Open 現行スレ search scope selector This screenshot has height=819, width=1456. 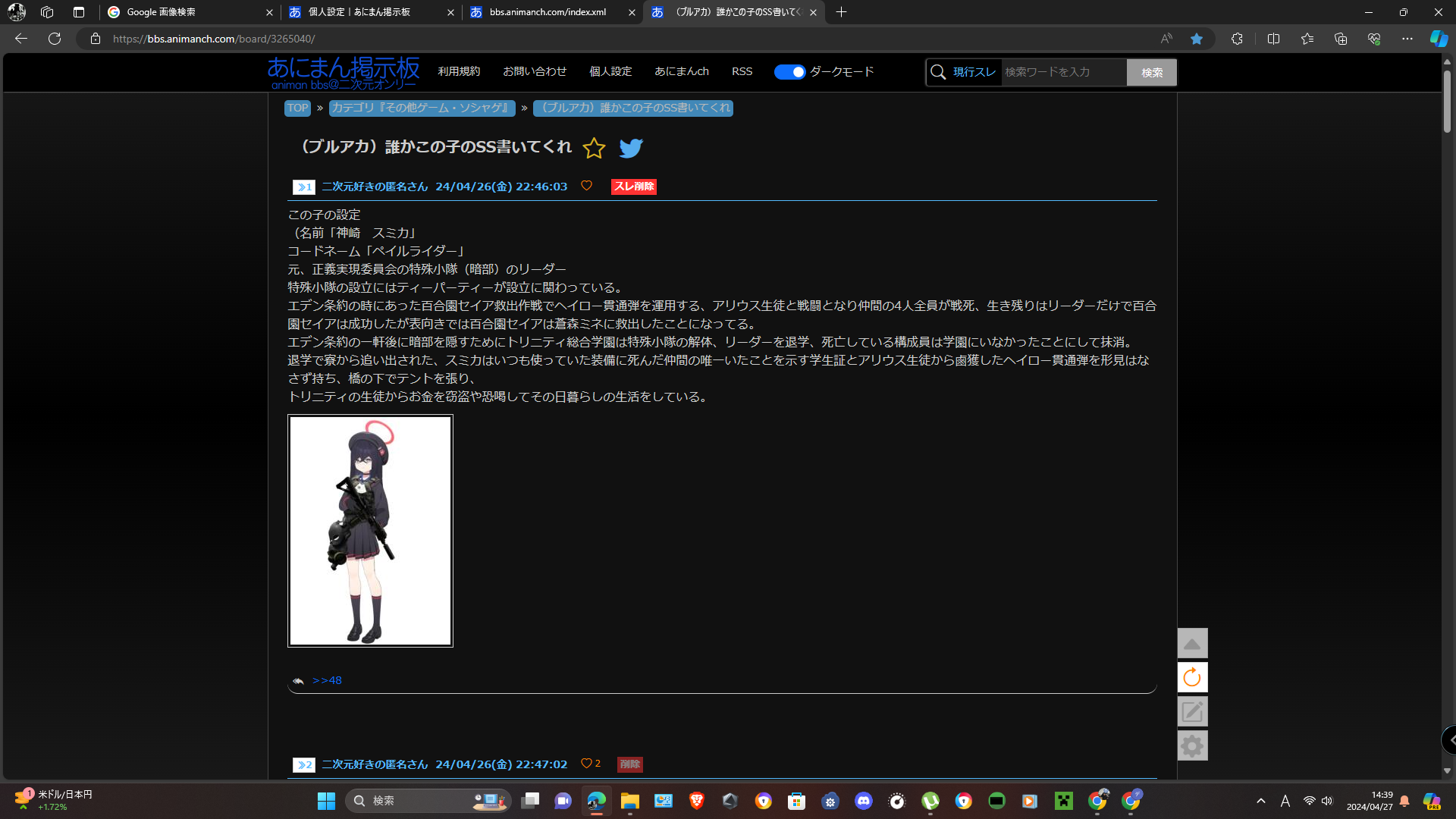[974, 72]
